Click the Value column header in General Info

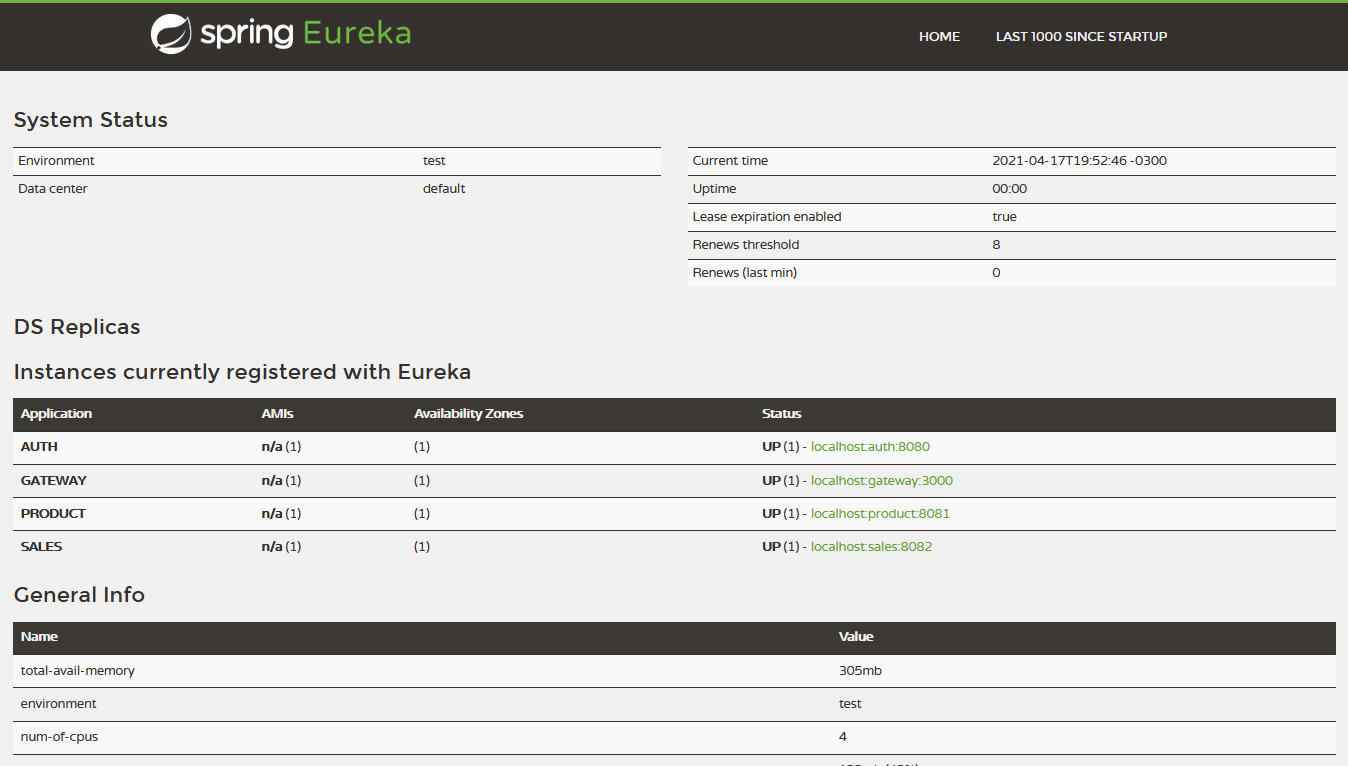point(856,637)
